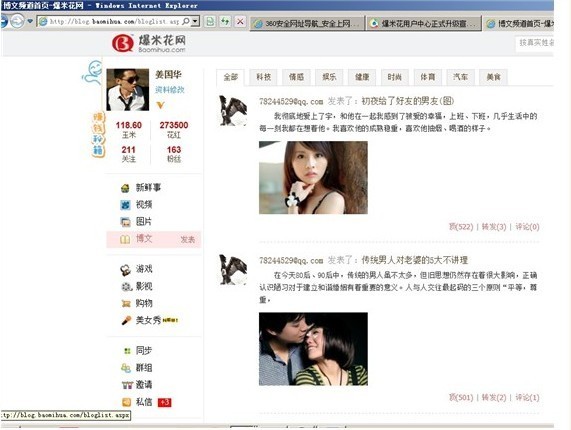Viewport: 571px width, 430px height.
Task: Switch to 360安全网址导航 browser tab
Action: click(307, 24)
